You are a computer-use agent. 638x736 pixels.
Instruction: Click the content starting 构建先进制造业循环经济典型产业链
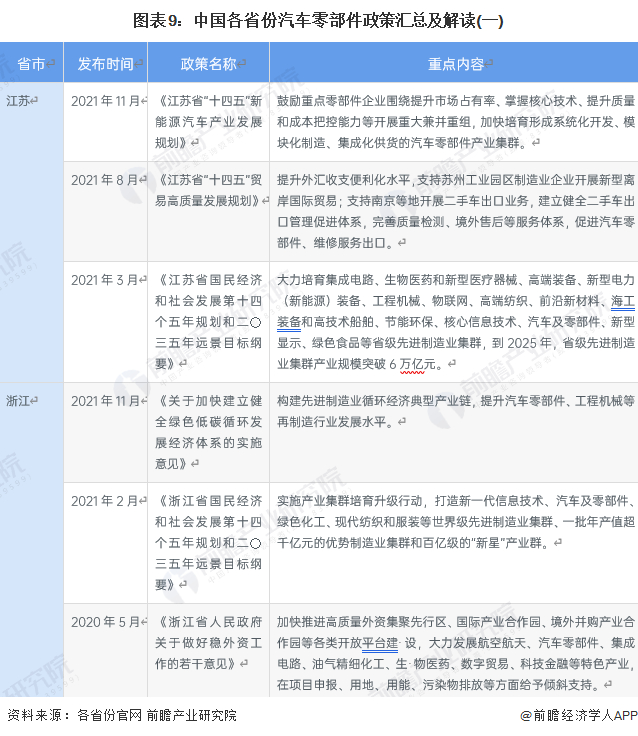[x=455, y=412]
